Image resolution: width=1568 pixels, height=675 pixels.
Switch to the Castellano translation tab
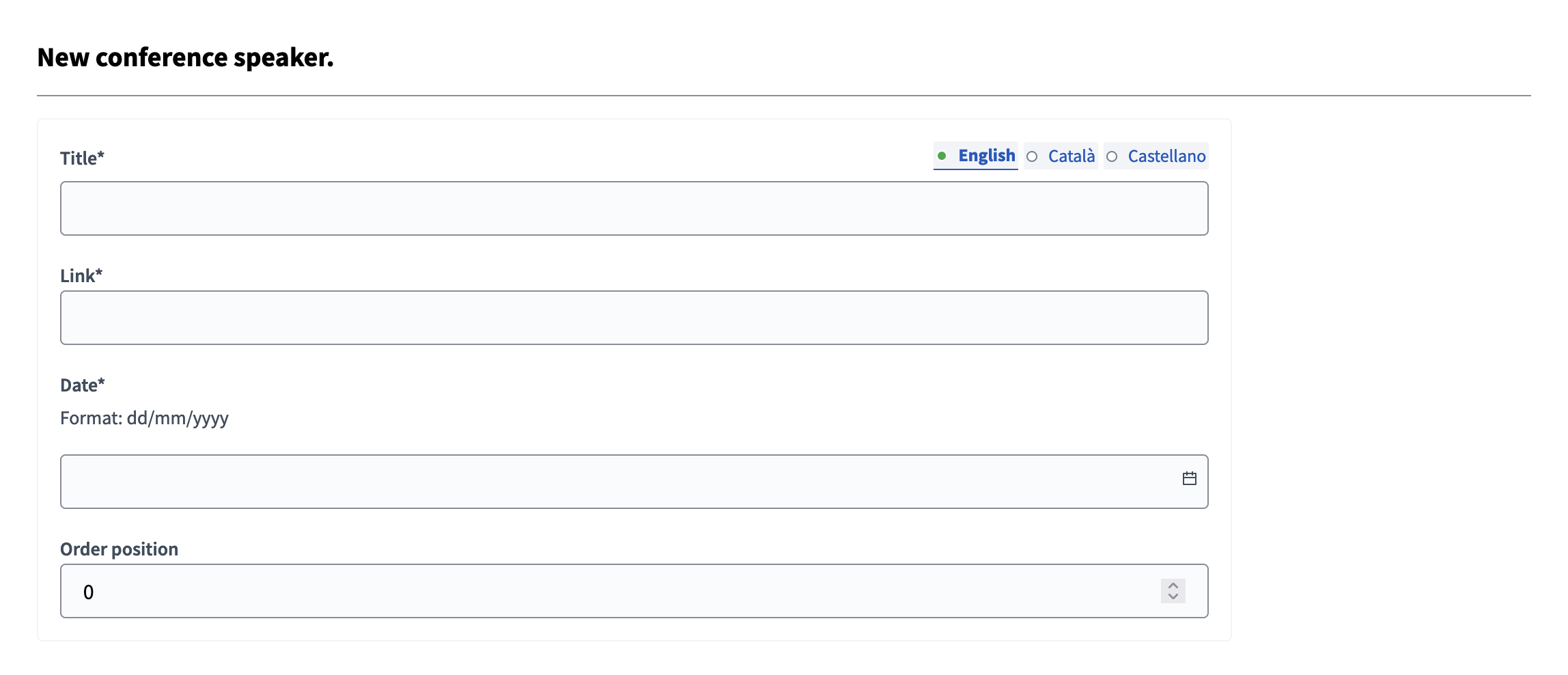tap(1166, 156)
